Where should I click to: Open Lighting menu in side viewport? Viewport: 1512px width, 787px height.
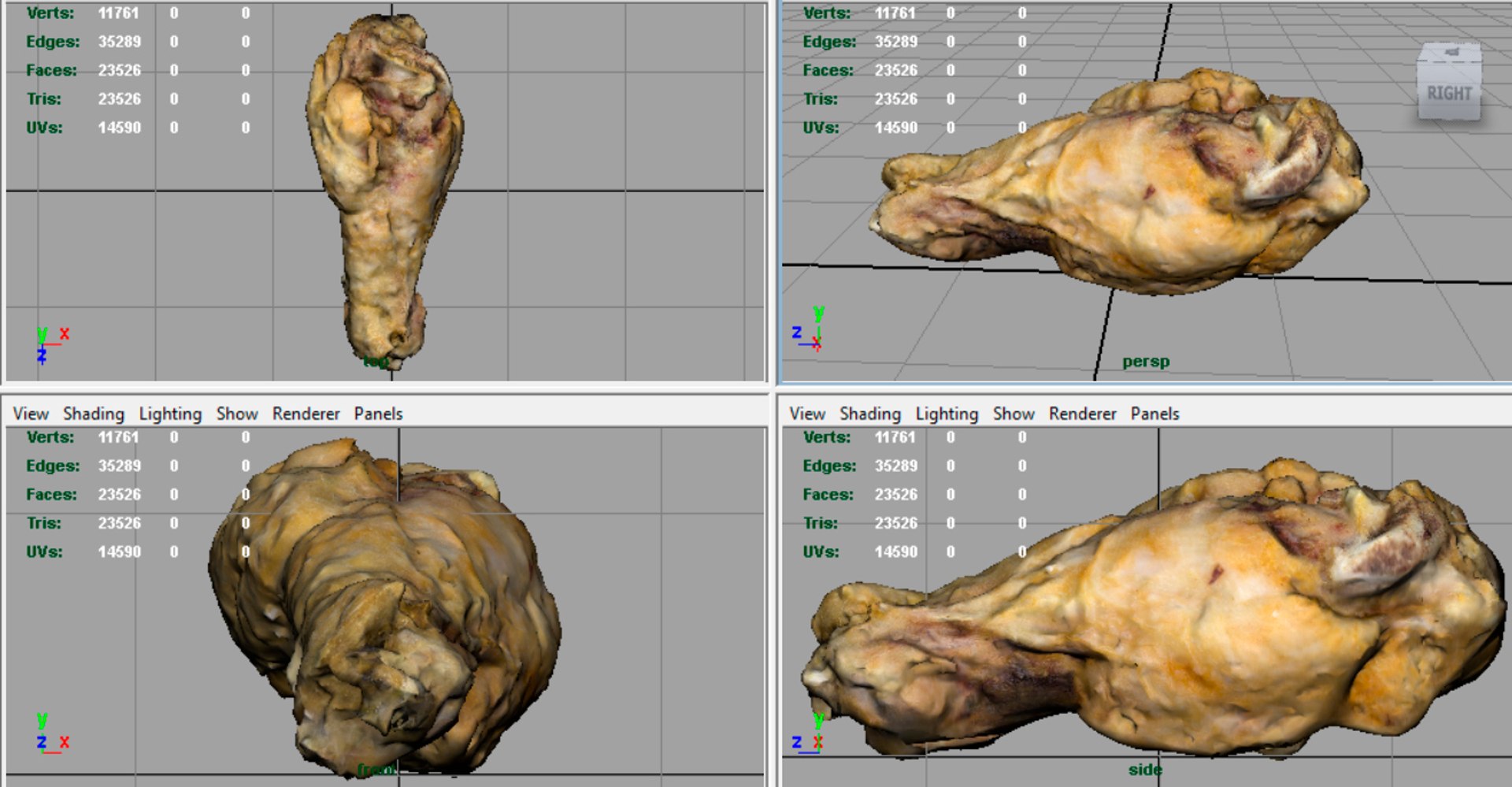pos(947,414)
